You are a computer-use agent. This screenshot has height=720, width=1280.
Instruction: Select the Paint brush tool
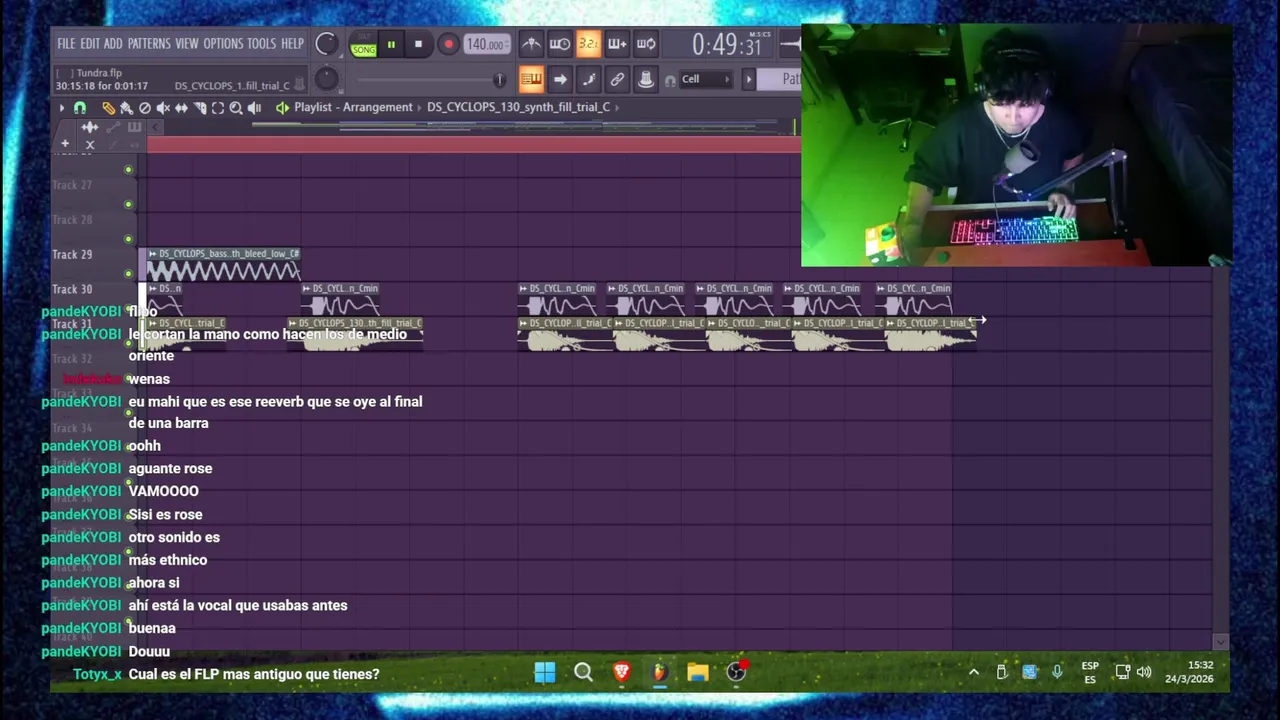tap(126, 108)
